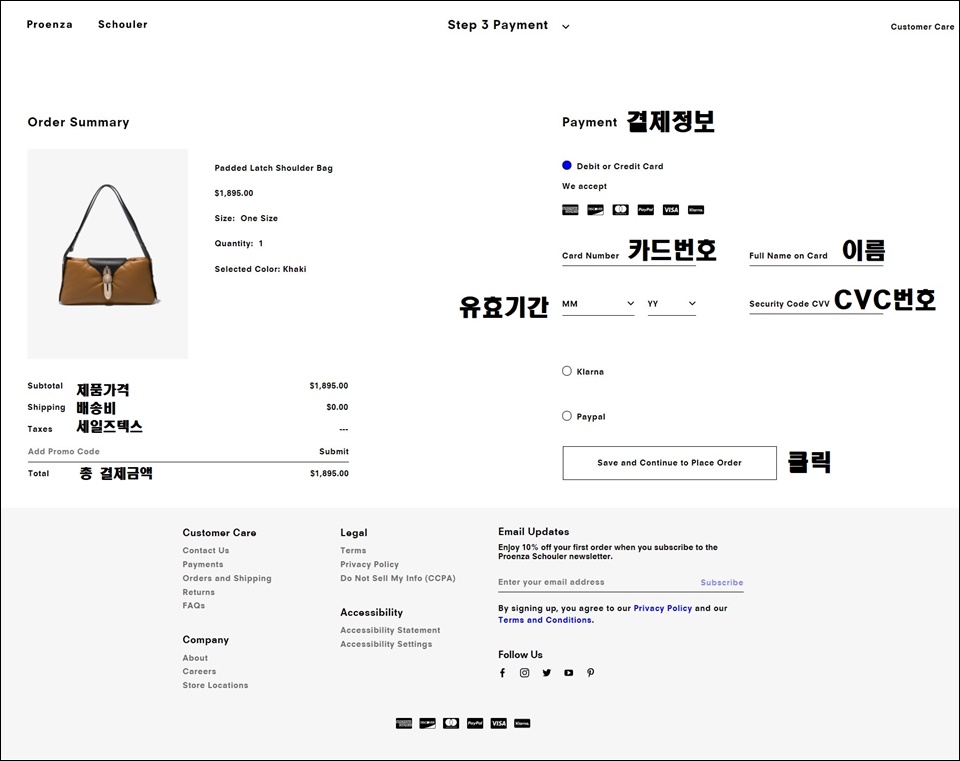Open Privacy Policy link under Legal

(369, 564)
